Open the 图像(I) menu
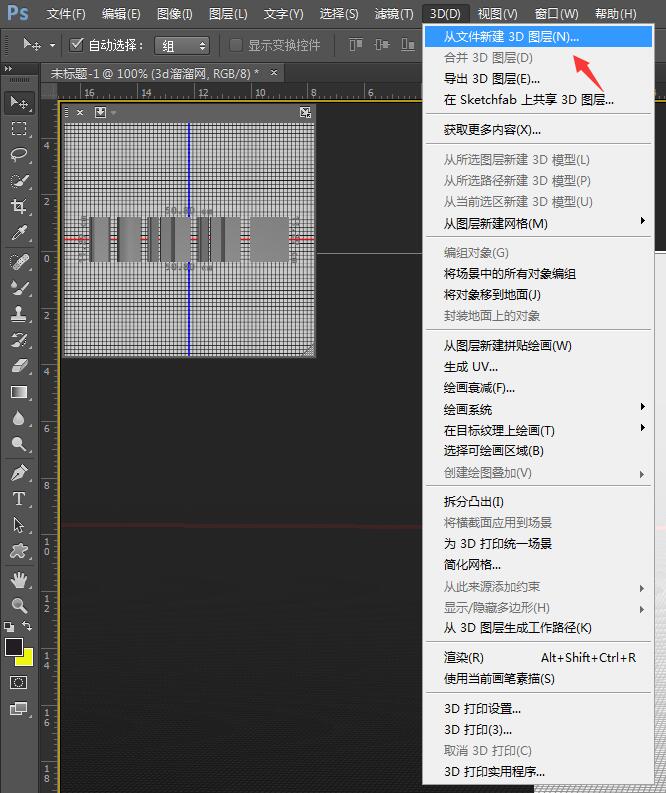Image resolution: width=666 pixels, height=793 pixels. (x=174, y=14)
